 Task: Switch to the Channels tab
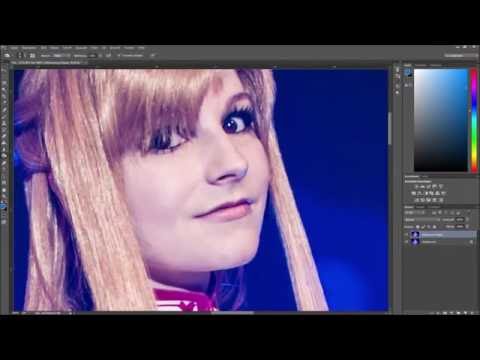pyautogui.click(x=420, y=207)
